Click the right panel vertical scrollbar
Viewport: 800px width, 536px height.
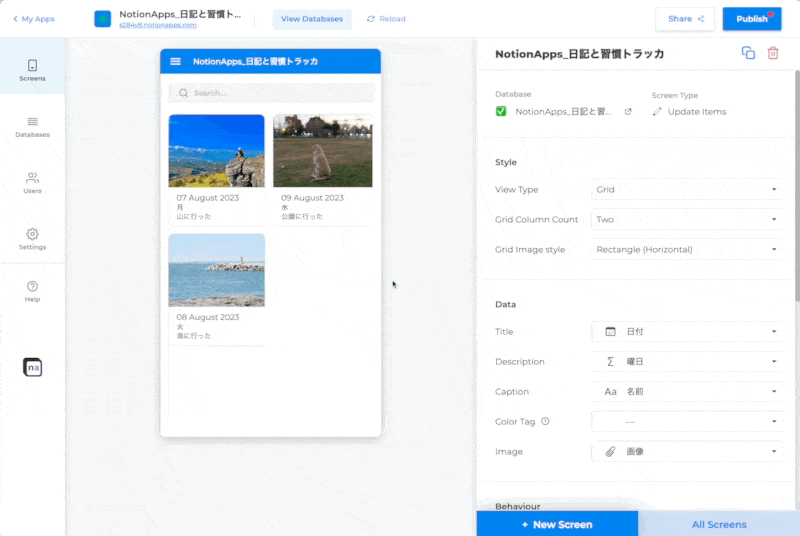[797, 186]
